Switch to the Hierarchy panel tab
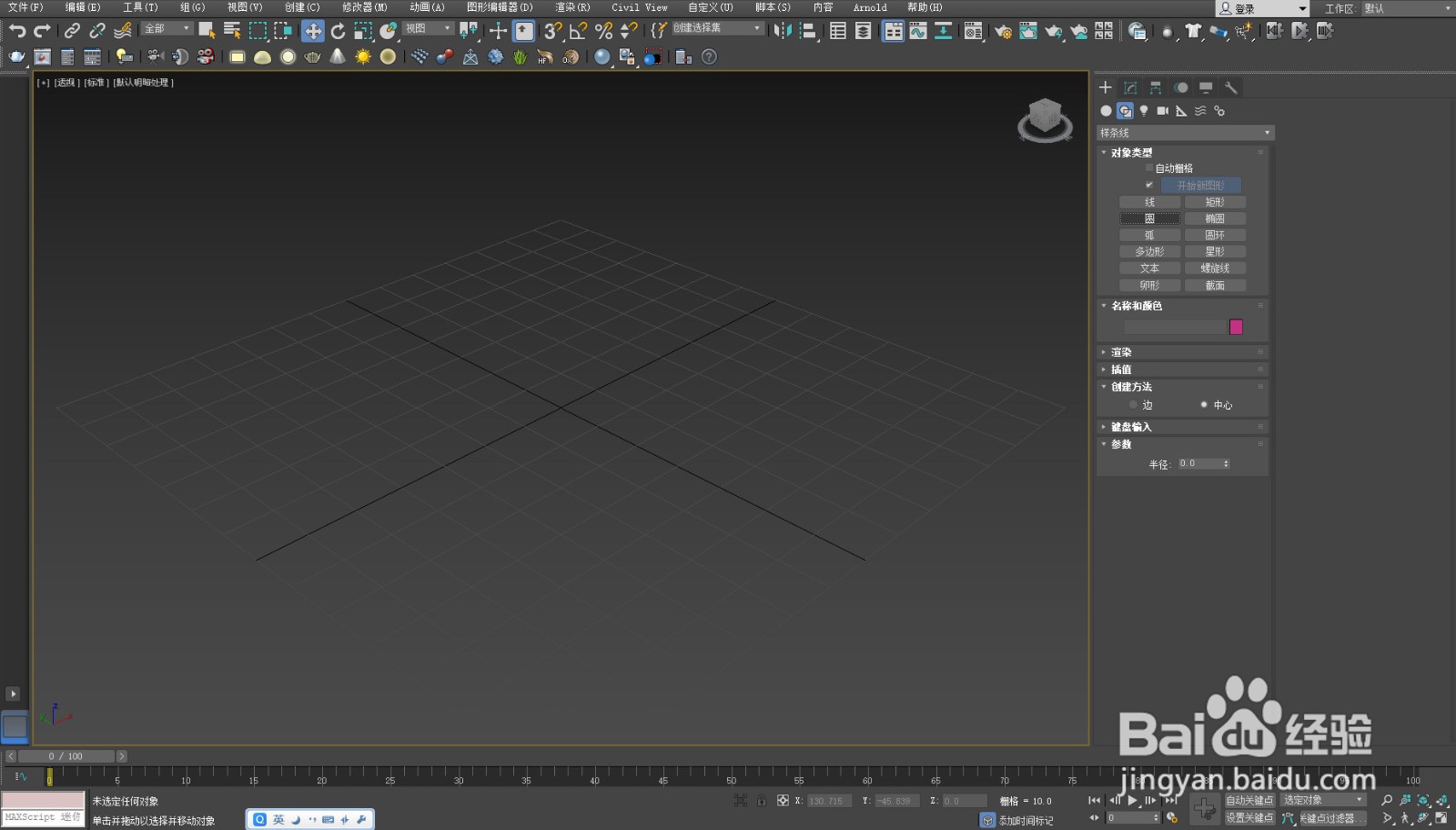 (x=1156, y=87)
